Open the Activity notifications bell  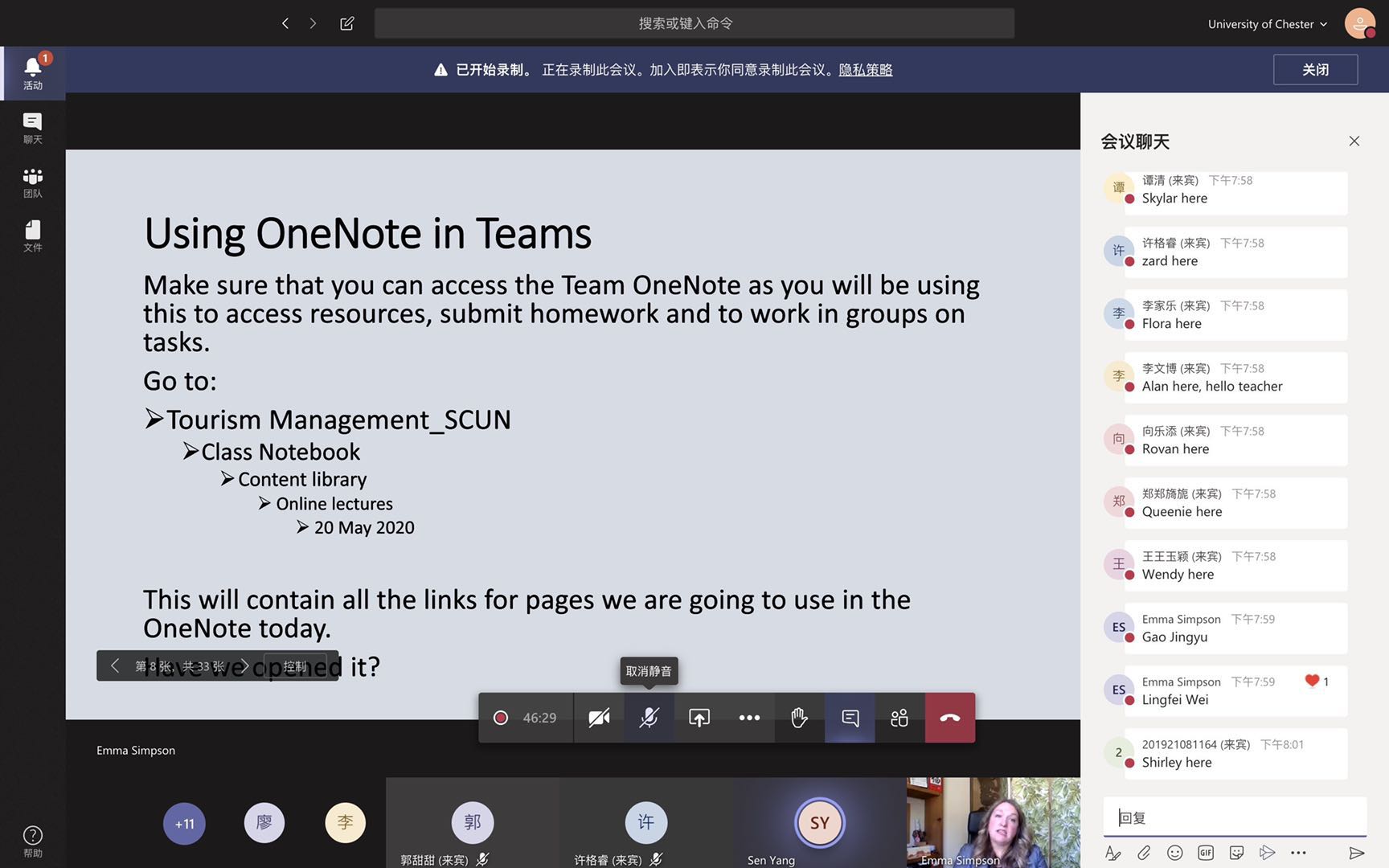[33, 72]
